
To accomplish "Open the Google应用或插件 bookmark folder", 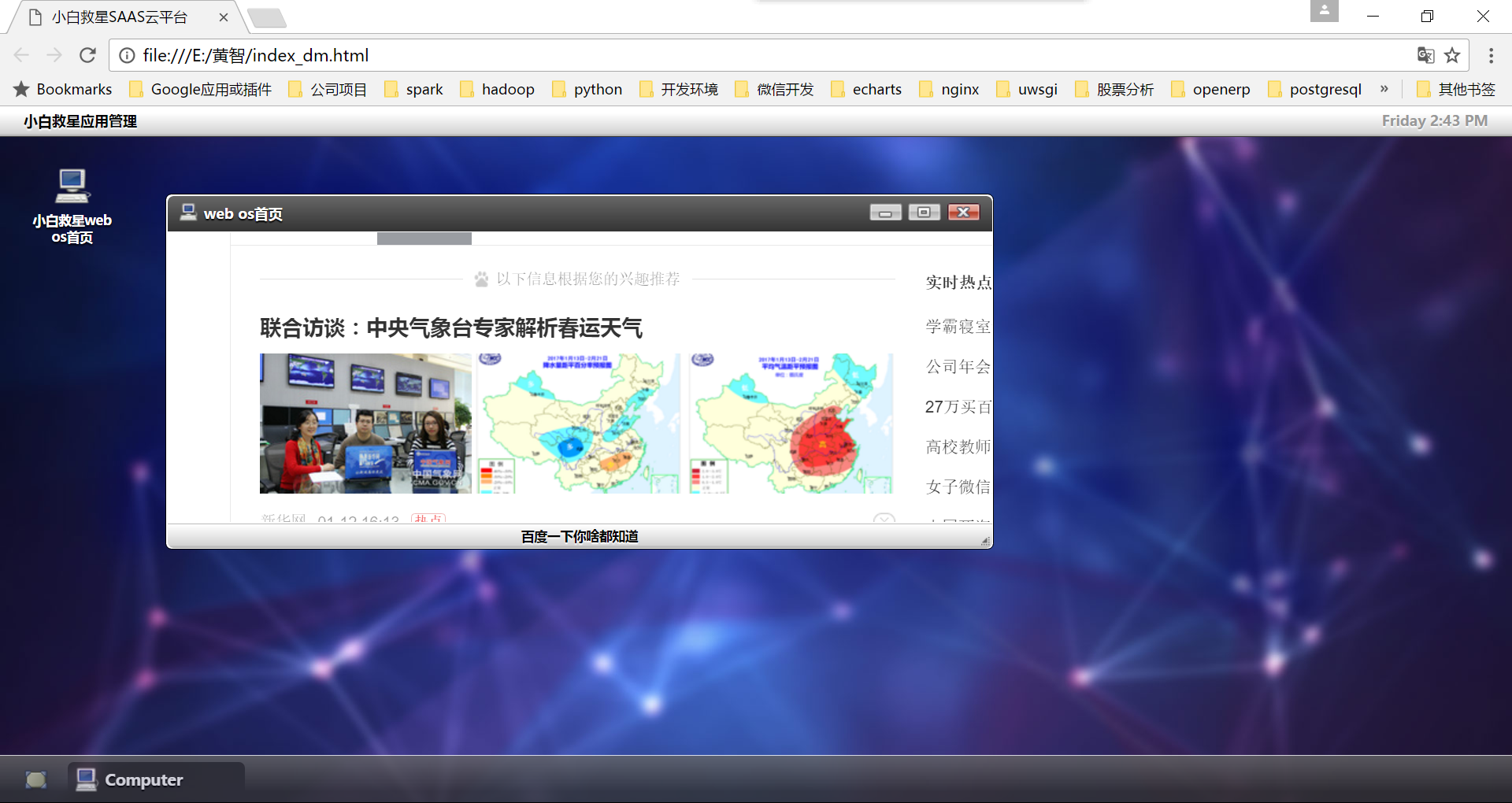I will (x=201, y=90).
